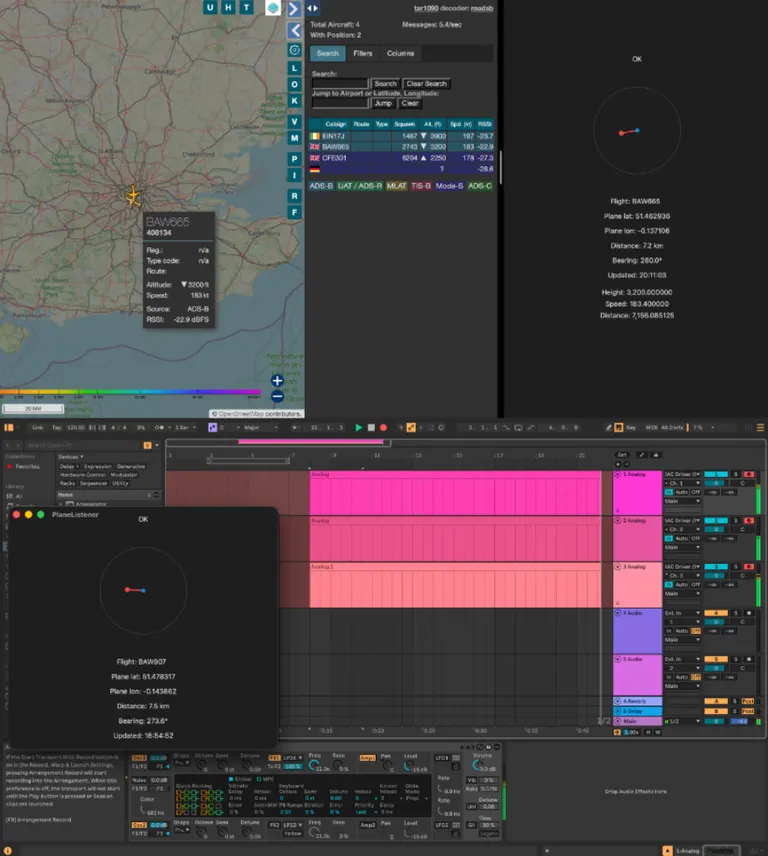
Task: Click the H map control button
Action: (228, 7)
